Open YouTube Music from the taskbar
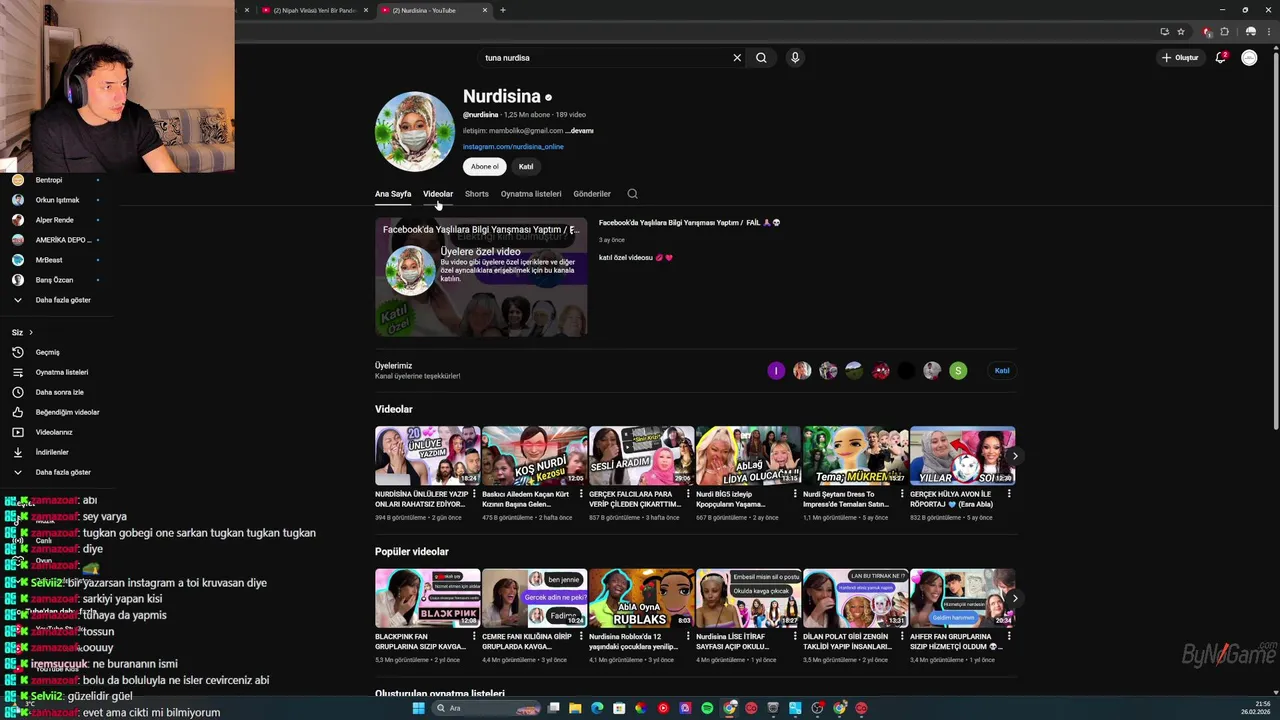This screenshot has width=1280, height=720. pyautogui.click(x=663, y=708)
